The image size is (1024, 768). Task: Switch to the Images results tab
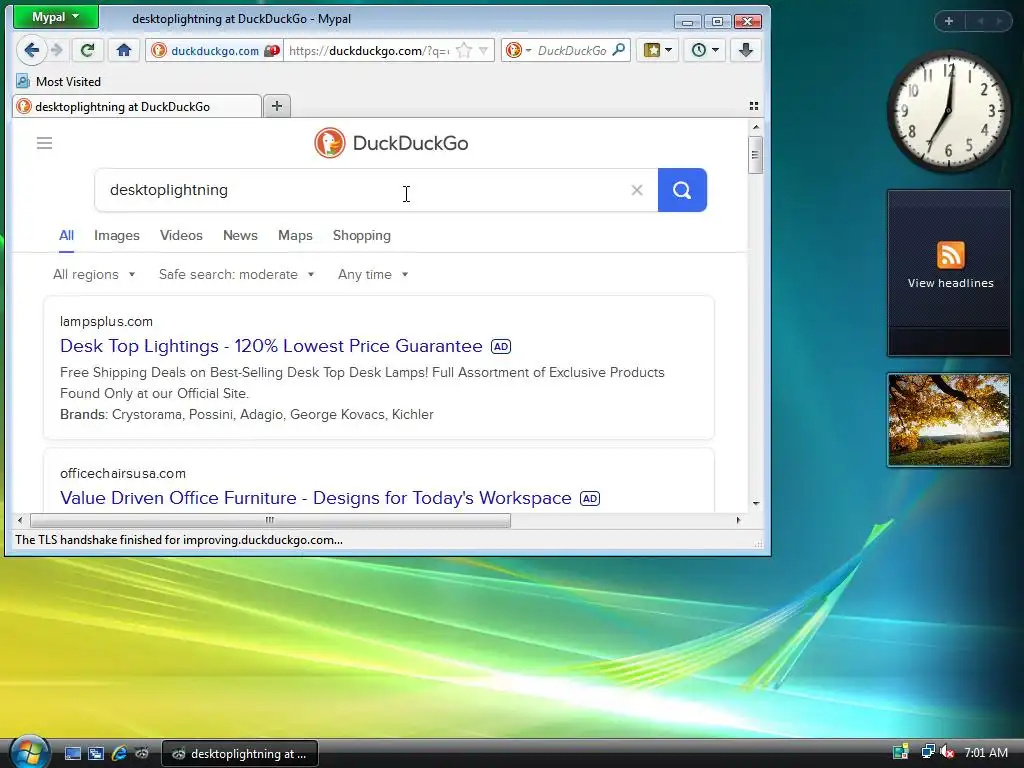pos(117,236)
